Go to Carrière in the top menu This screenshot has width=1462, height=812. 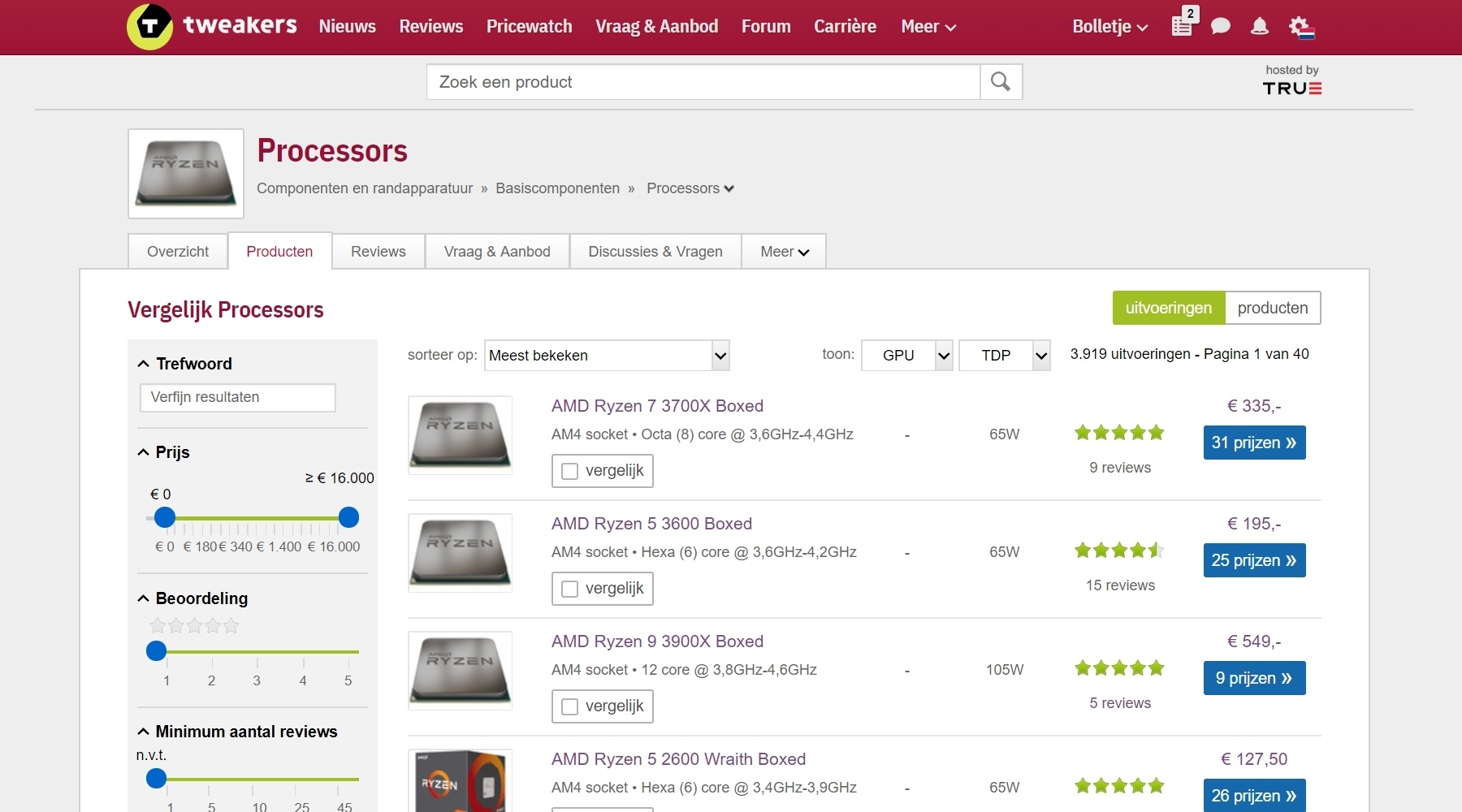point(846,27)
